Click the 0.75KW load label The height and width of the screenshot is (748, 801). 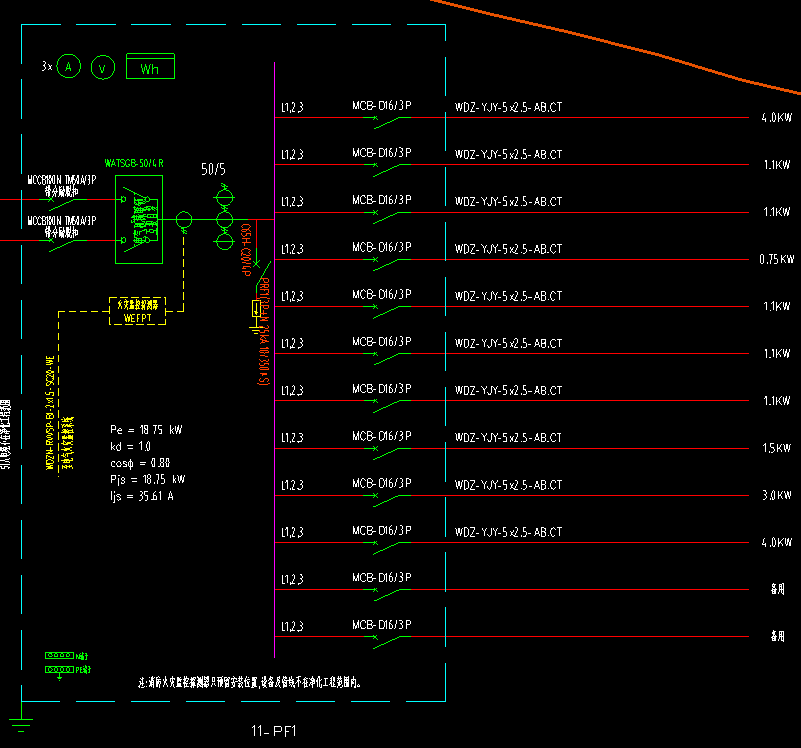(776, 260)
